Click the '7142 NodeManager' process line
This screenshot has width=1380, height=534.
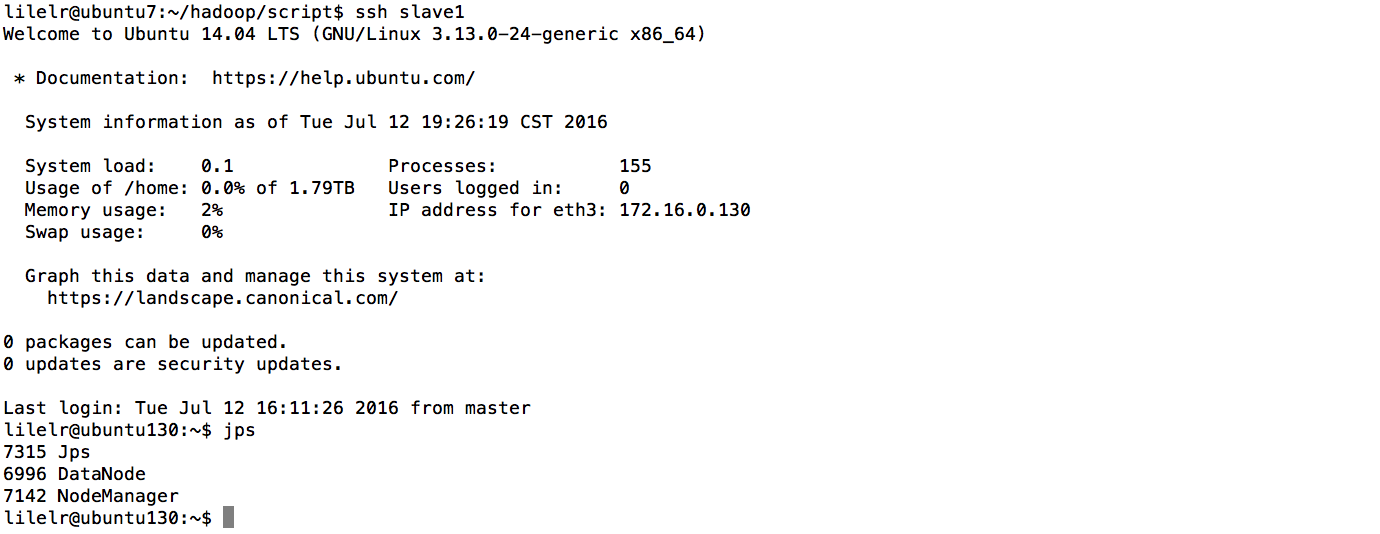[x=91, y=496]
